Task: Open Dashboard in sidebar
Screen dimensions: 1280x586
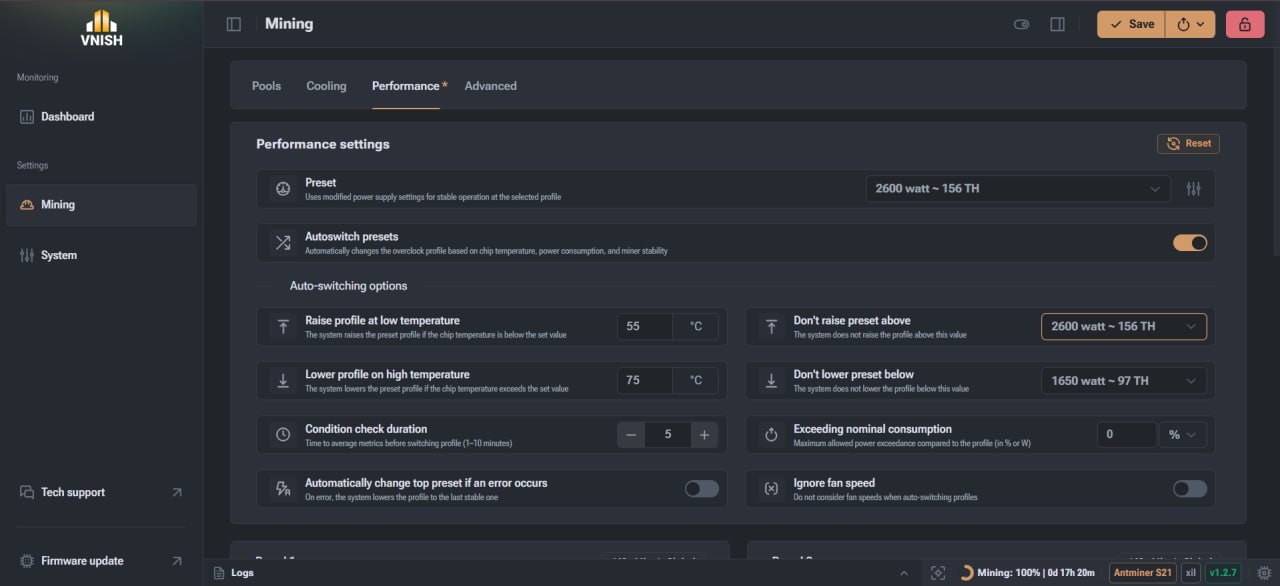Action: 101,117
